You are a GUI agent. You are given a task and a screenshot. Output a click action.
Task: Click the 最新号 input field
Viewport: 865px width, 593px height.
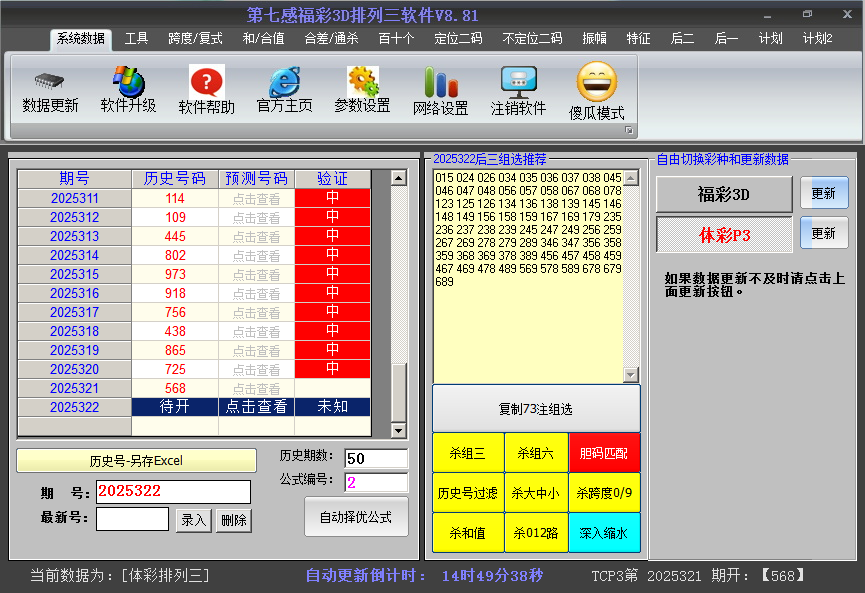pyautogui.click(x=132, y=519)
